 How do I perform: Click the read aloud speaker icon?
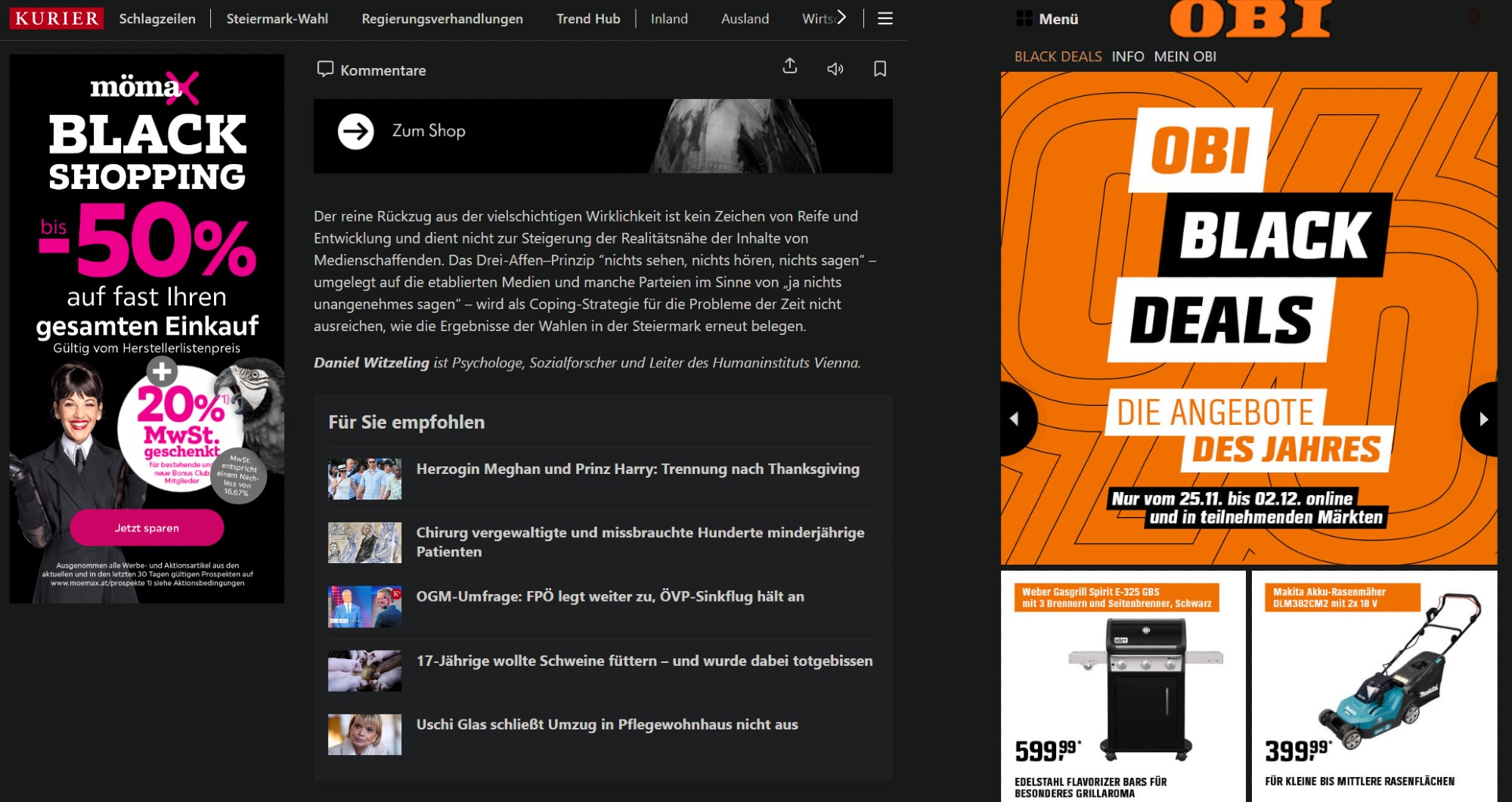835,70
